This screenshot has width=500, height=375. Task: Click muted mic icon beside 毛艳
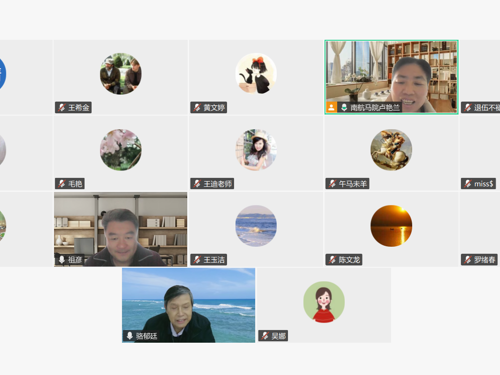pos(62,183)
